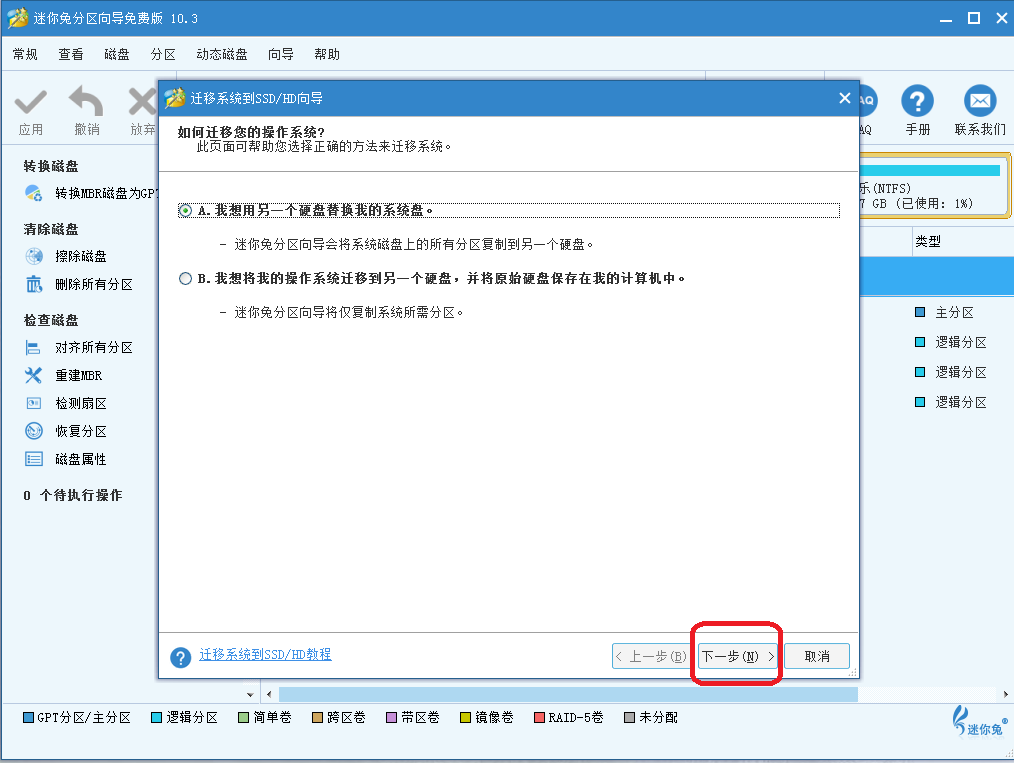Viewport: 1014px width, 763px height.
Task: Click the horizontal scrollbar left arrow
Action: pos(269,694)
